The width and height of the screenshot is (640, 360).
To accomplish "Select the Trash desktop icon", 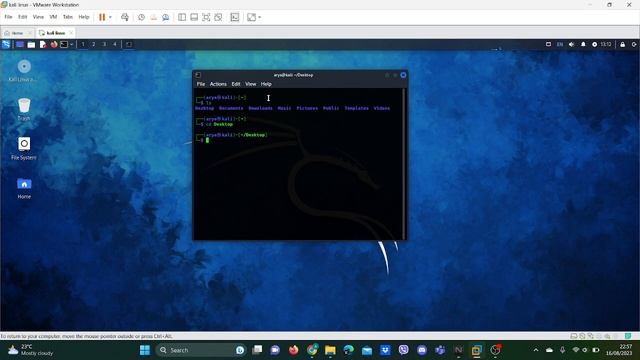I will click(24, 109).
